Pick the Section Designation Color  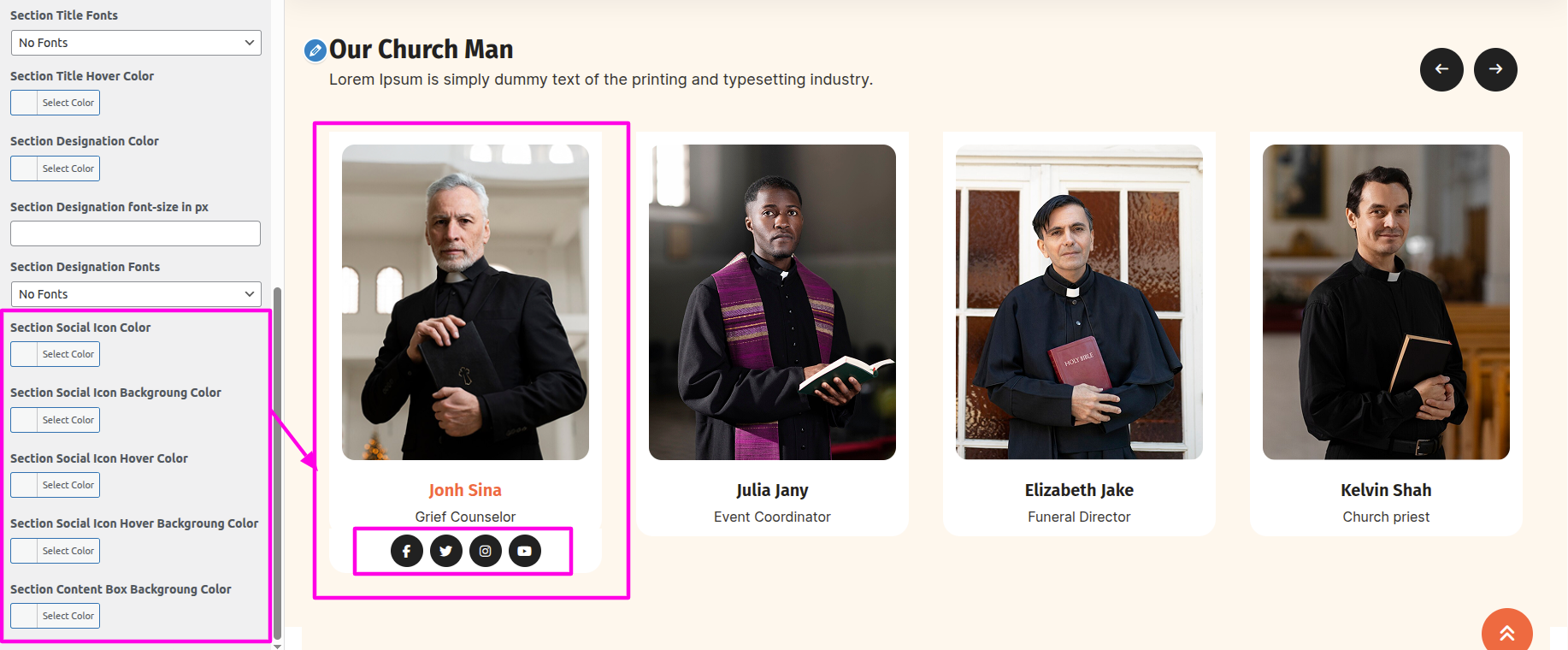coord(56,168)
